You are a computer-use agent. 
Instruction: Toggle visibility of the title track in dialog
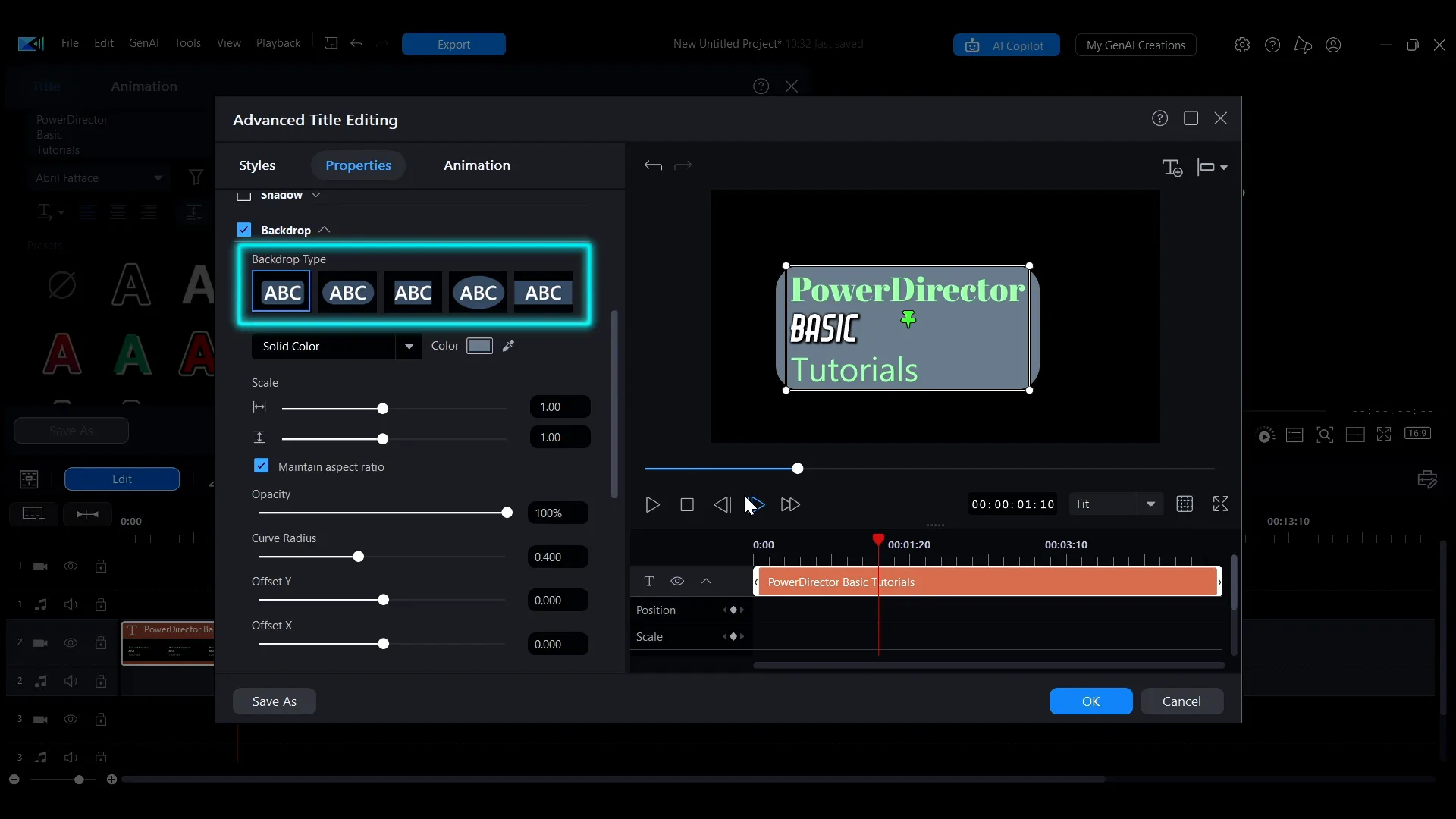click(677, 581)
